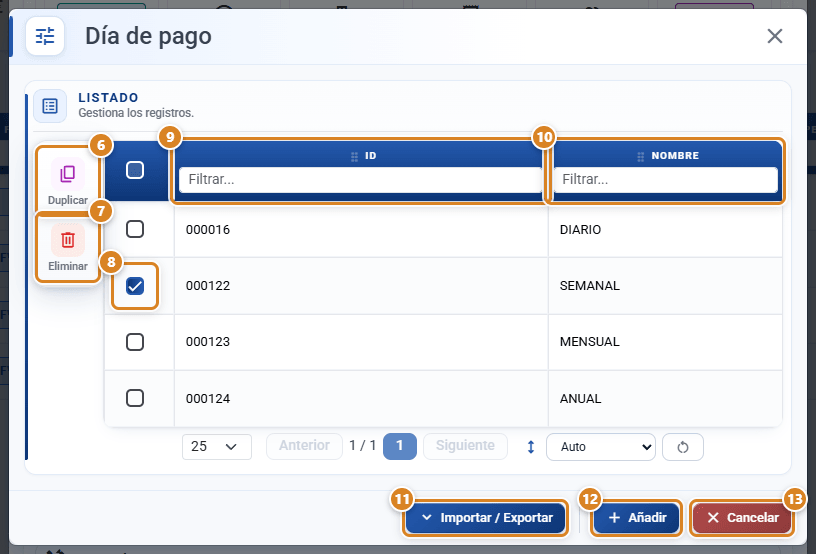Click the refresh icon next to Auto dropdown
This screenshot has width=816, height=554.
[683, 447]
